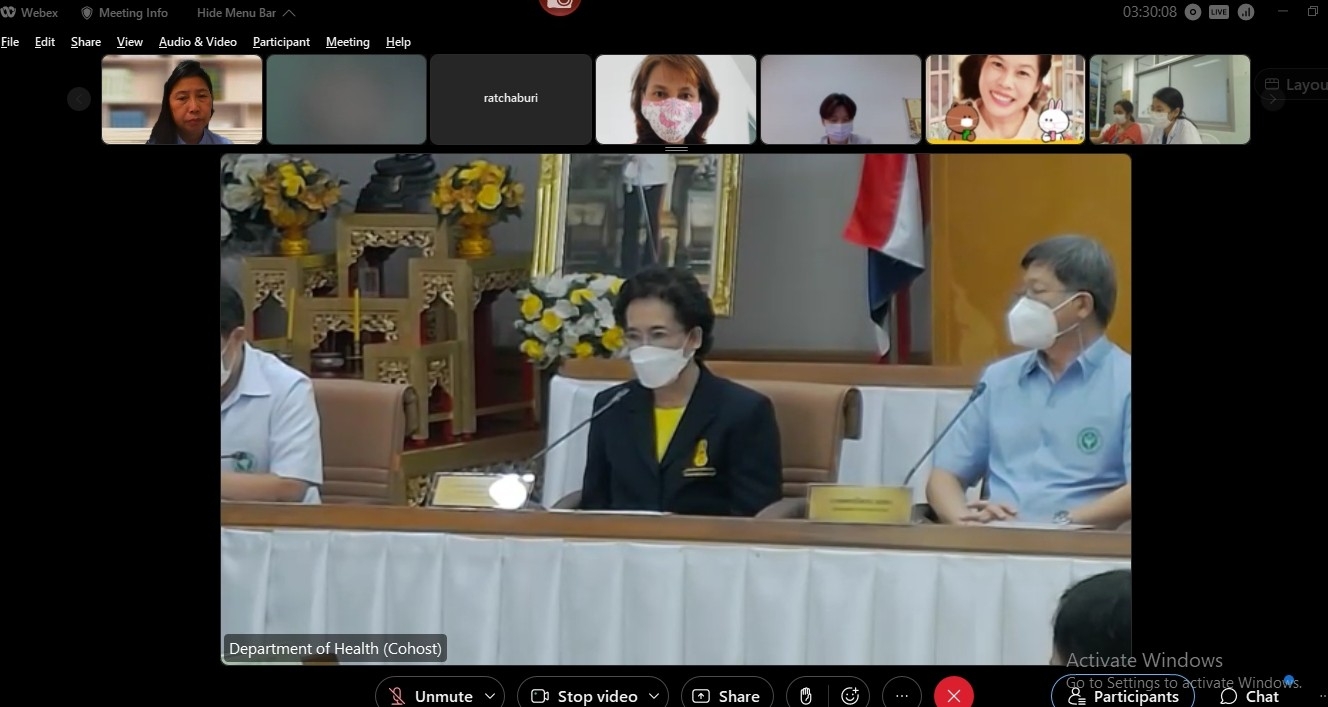1328x707 pixels.
Task: Click the thumbnail strip resize handle
Action: (x=676, y=149)
